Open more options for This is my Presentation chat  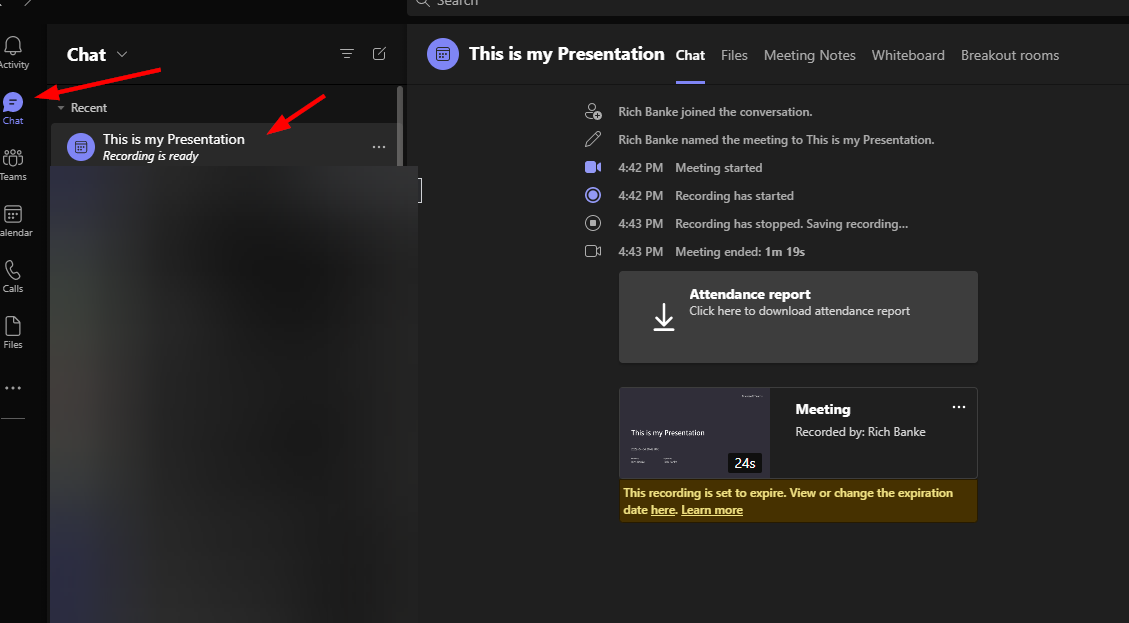pos(379,147)
